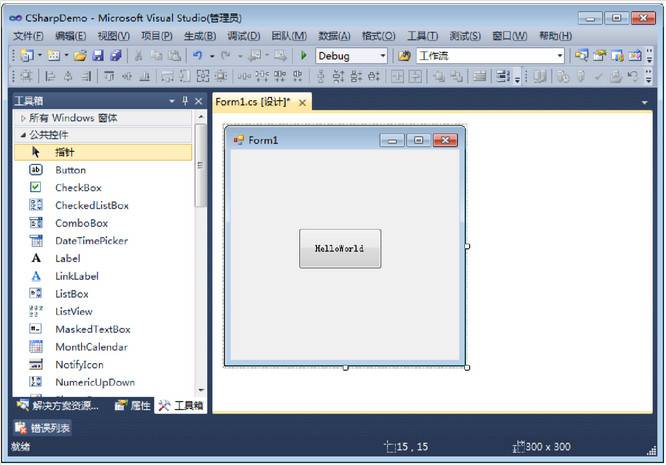Pick the Label control in the toolbox
Viewport: 666px width, 465px height.
tap(103, 258)
